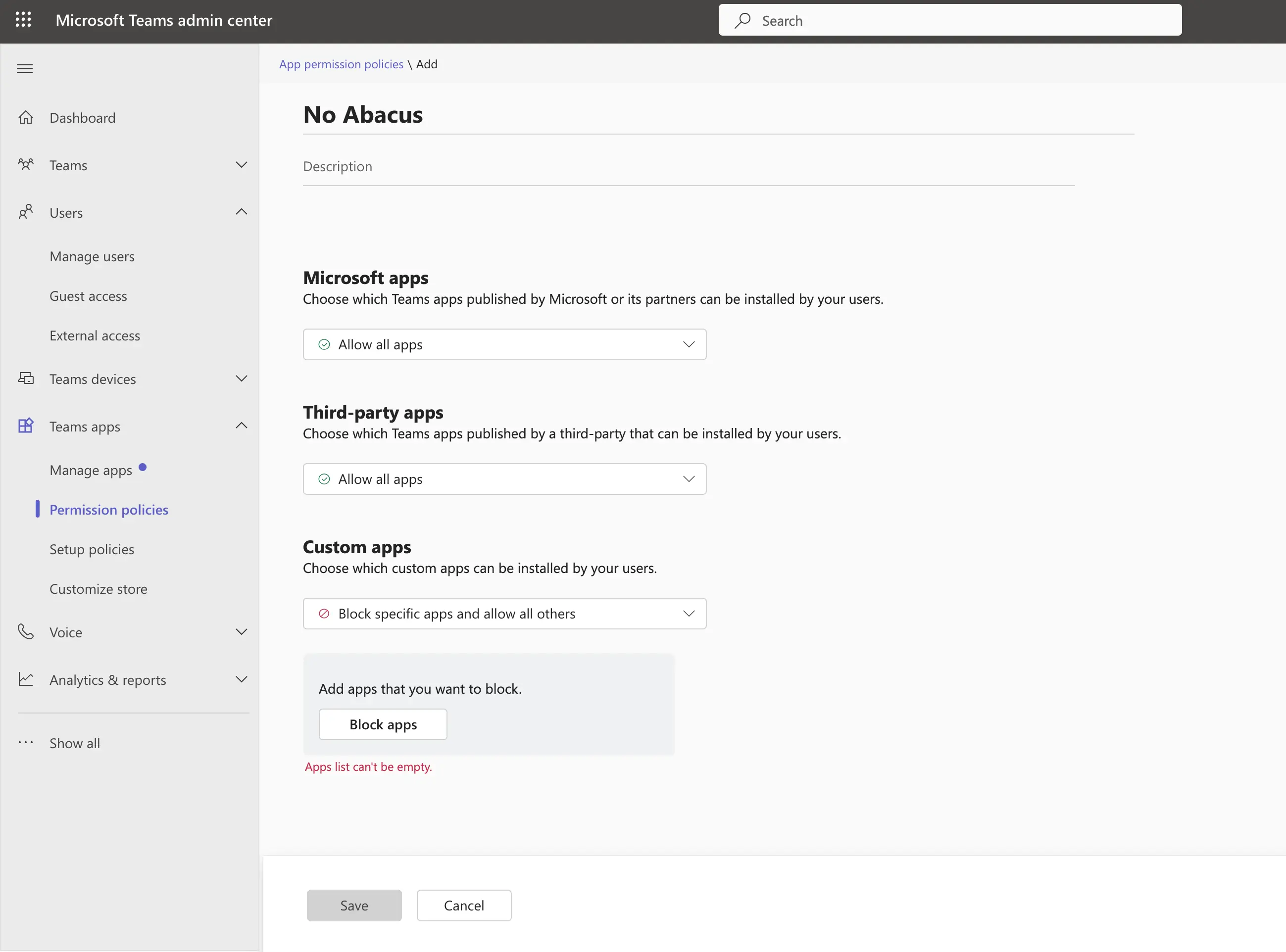Select the Dashboard home icon
Screen dimensions: 1286x952
[x=26, y=117]
